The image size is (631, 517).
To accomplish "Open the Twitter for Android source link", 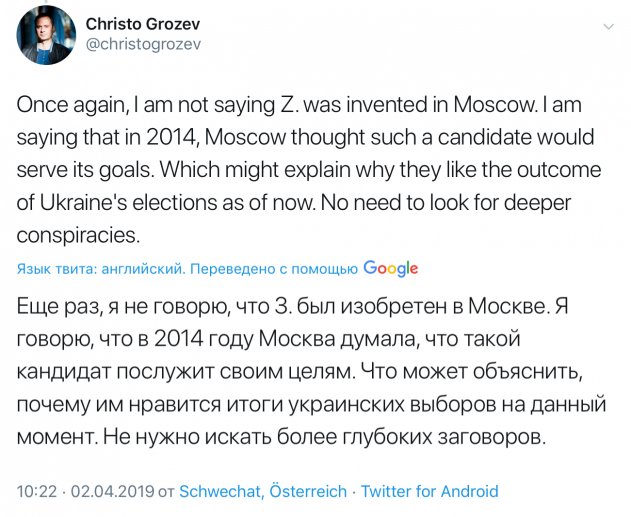I will [430, 492].
